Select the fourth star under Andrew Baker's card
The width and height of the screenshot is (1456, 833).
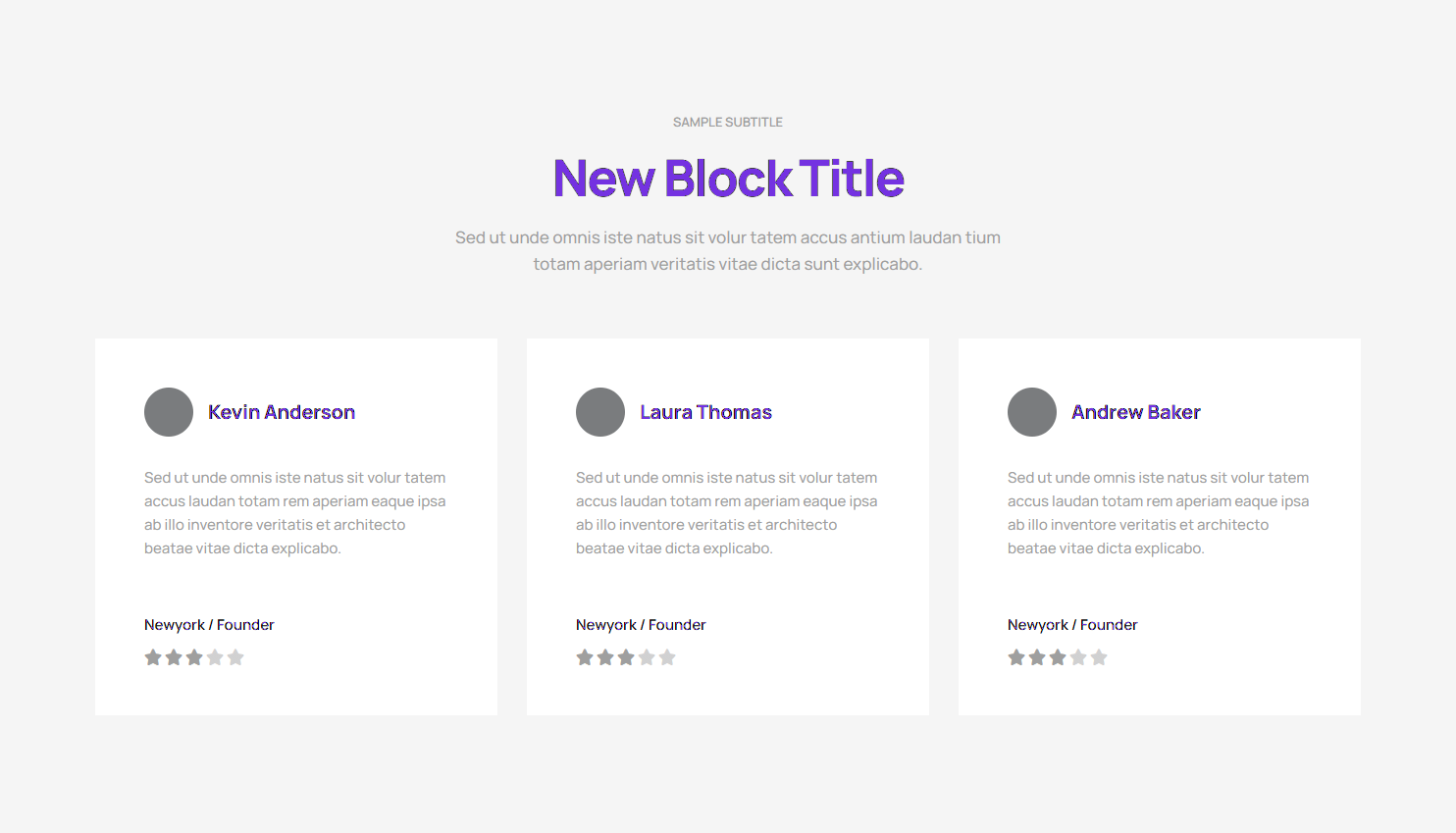pyautogui.click(x=1078, y=657)
